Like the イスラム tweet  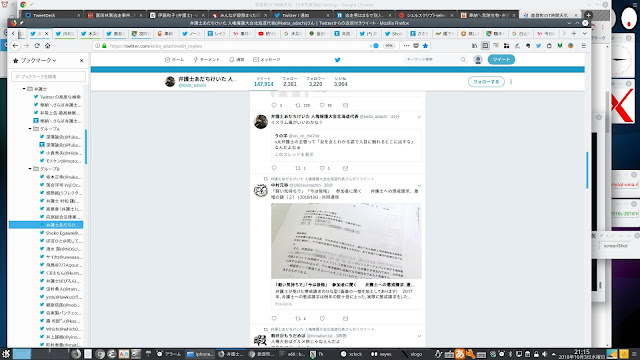click(x=322, y=168)
